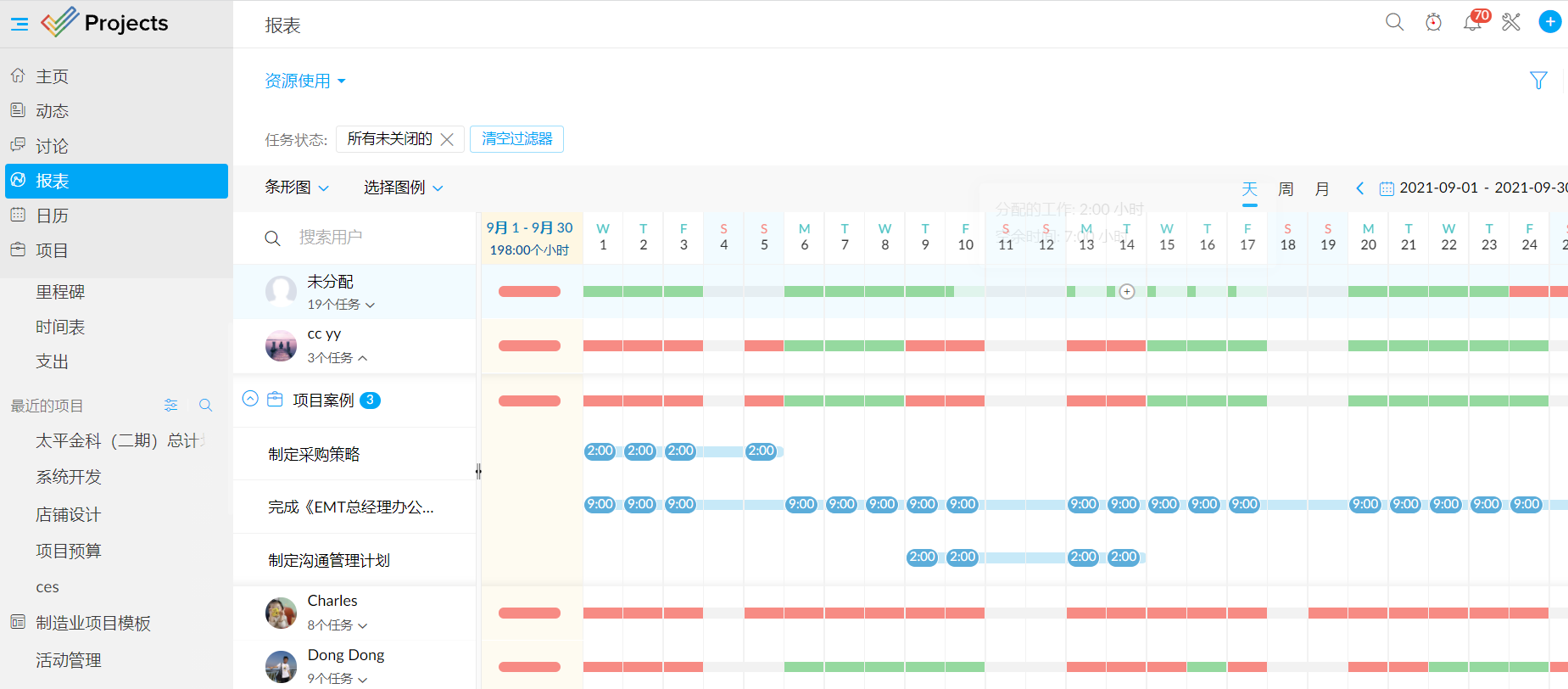Viewport: 1568px width, 689px height.
Task: Click the Projects logo icon
Action: point(59,22)
